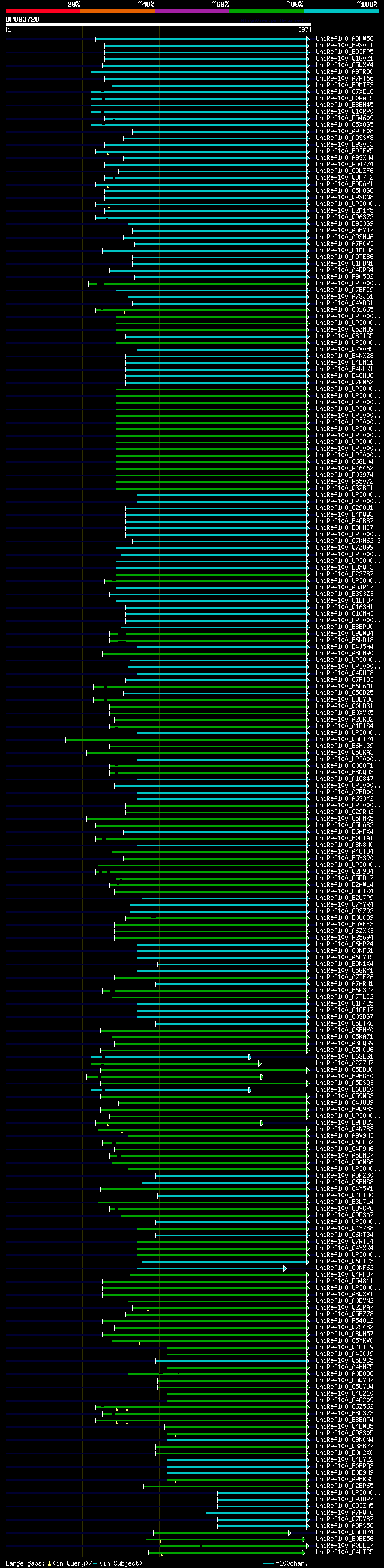This screenshot has height=1568, width=384.
Task: Click the arrowhead ending the UniRef100_B6SLG1 alignment bar
Action: 250,1057
